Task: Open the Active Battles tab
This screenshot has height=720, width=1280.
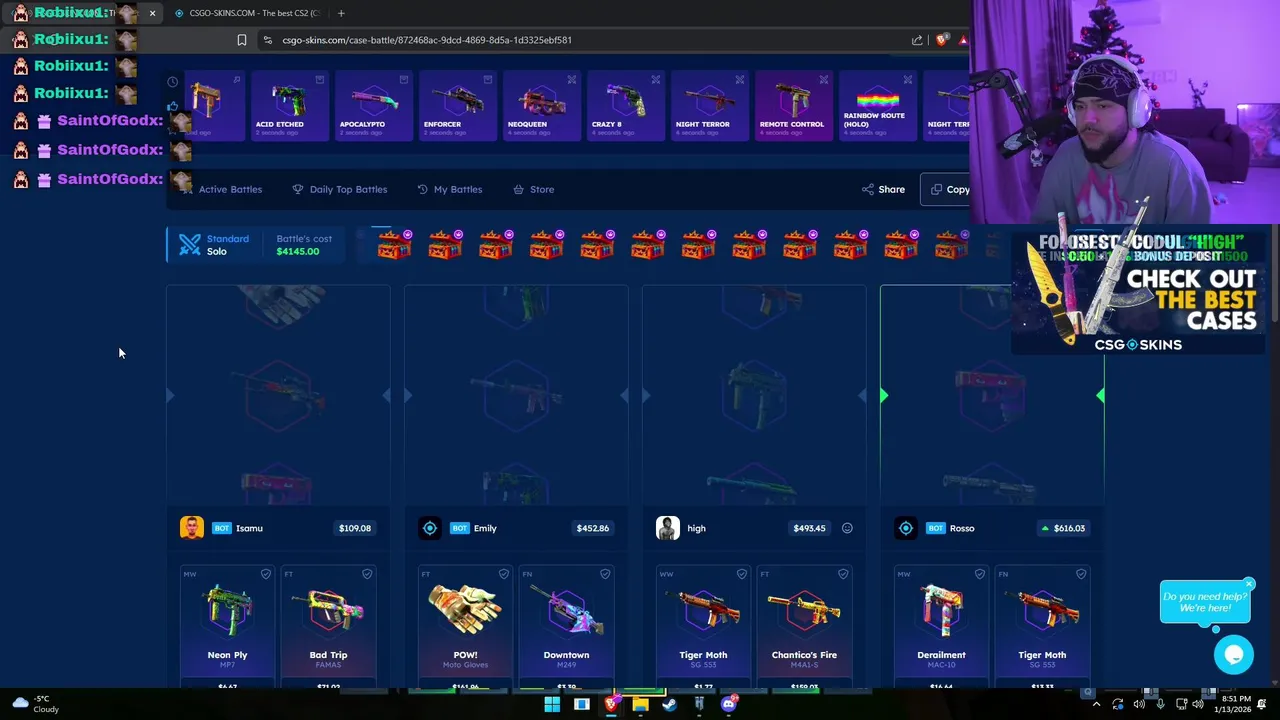Action: (221, 189)
